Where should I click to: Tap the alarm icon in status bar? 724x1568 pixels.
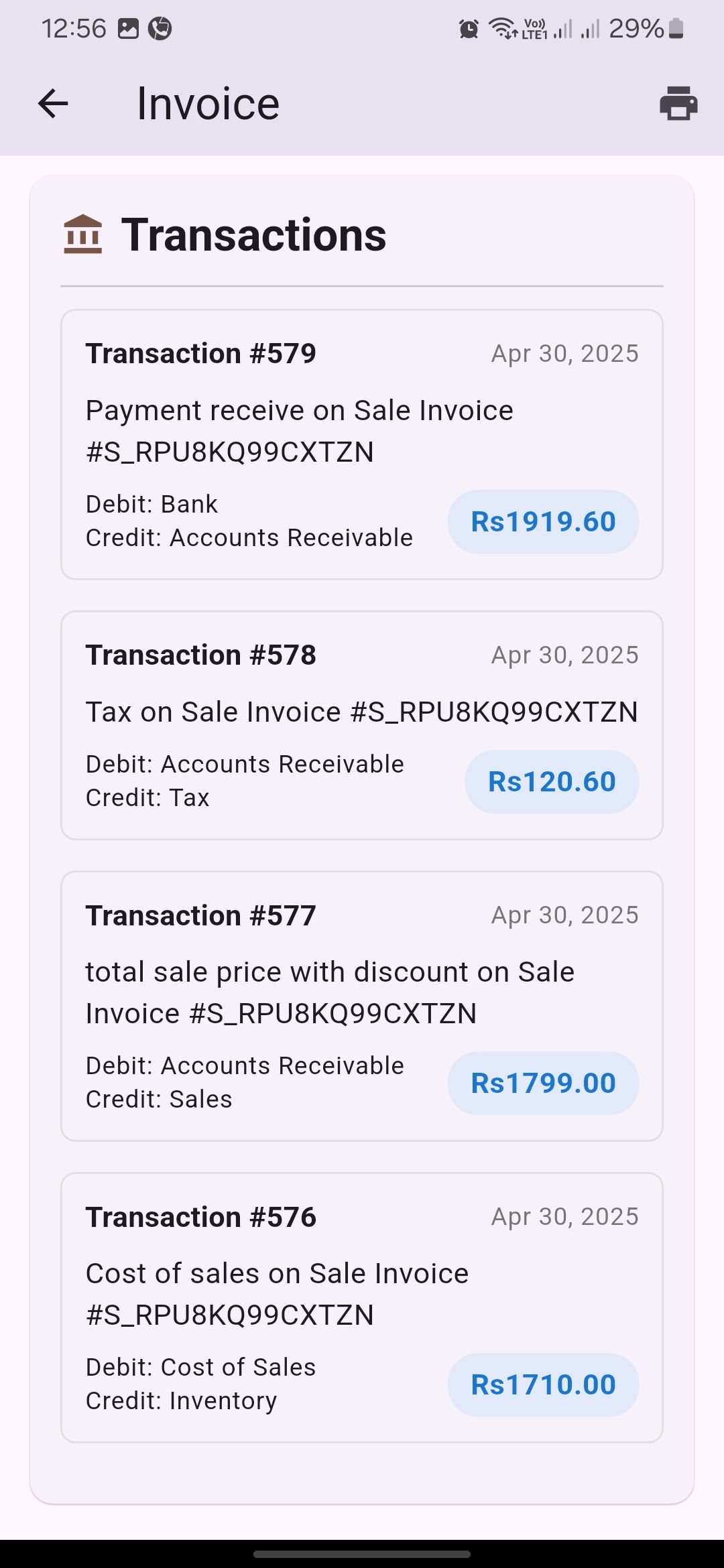469,29
